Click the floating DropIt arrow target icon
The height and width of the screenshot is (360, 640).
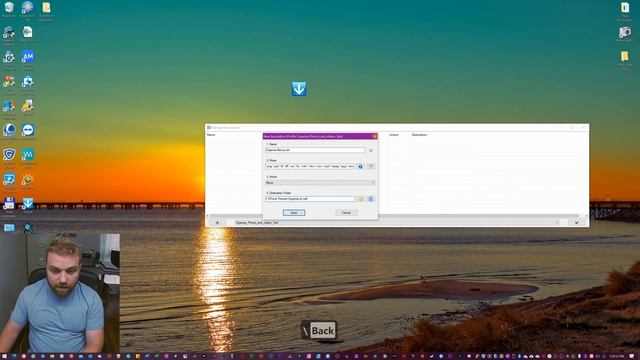299,89
